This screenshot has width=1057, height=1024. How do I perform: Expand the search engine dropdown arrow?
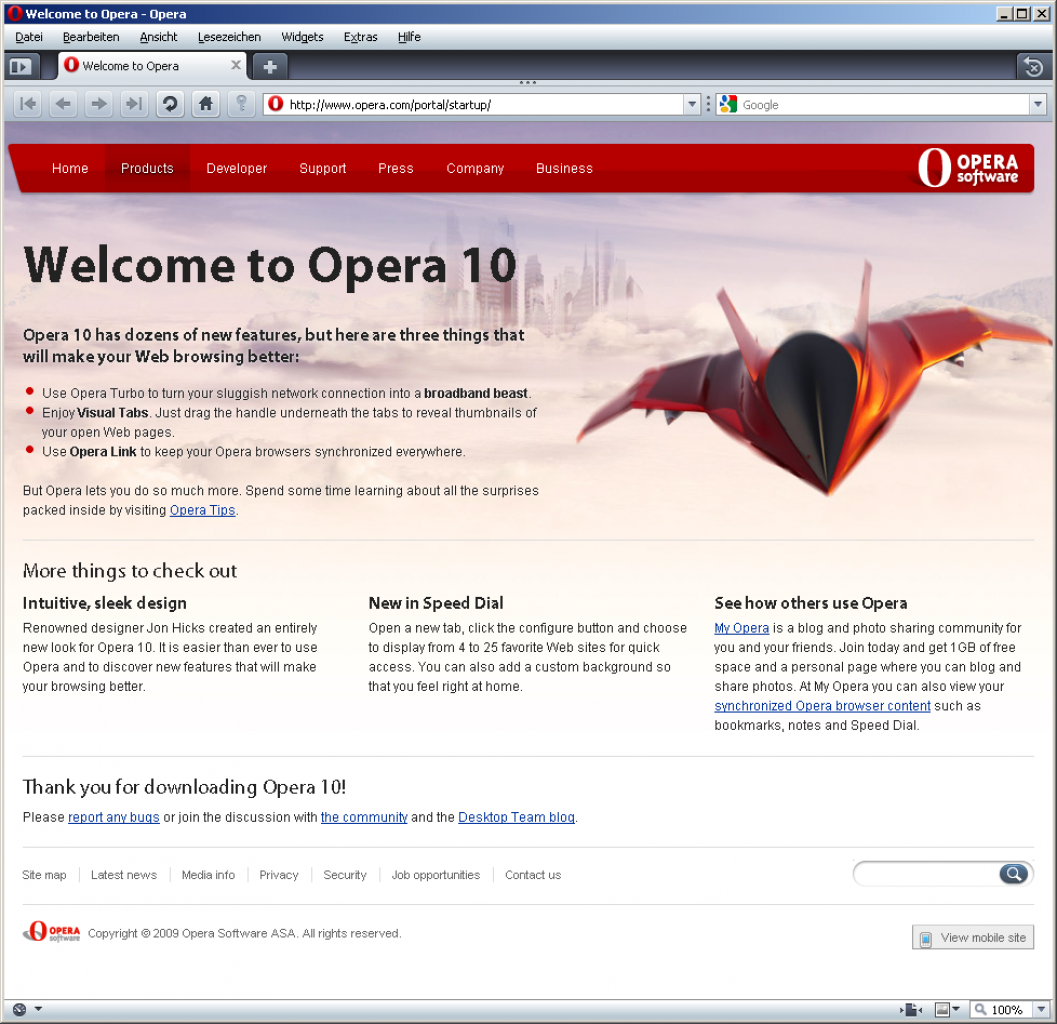click(1038, 104)
